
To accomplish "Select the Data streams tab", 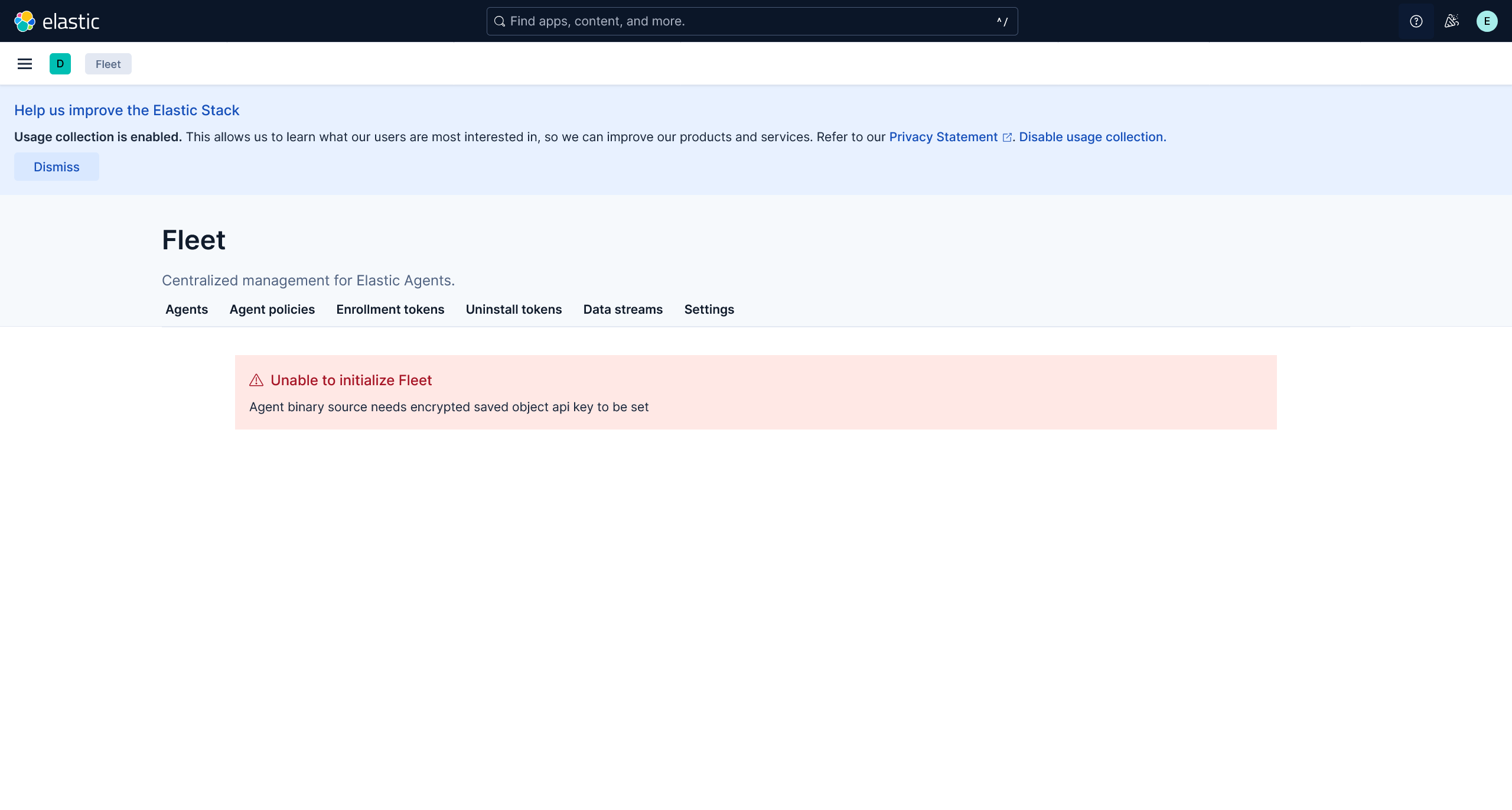I will [x=623, y=310].
